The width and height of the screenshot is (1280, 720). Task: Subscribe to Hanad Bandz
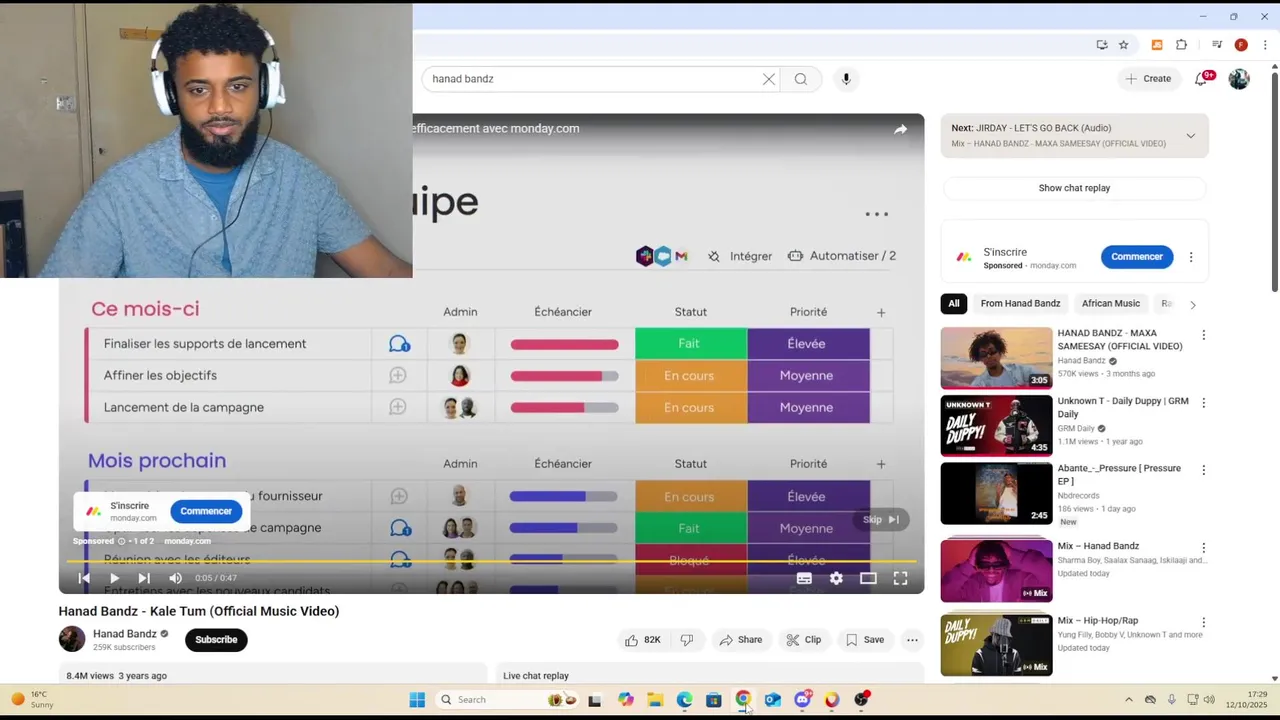coord(216,640)
